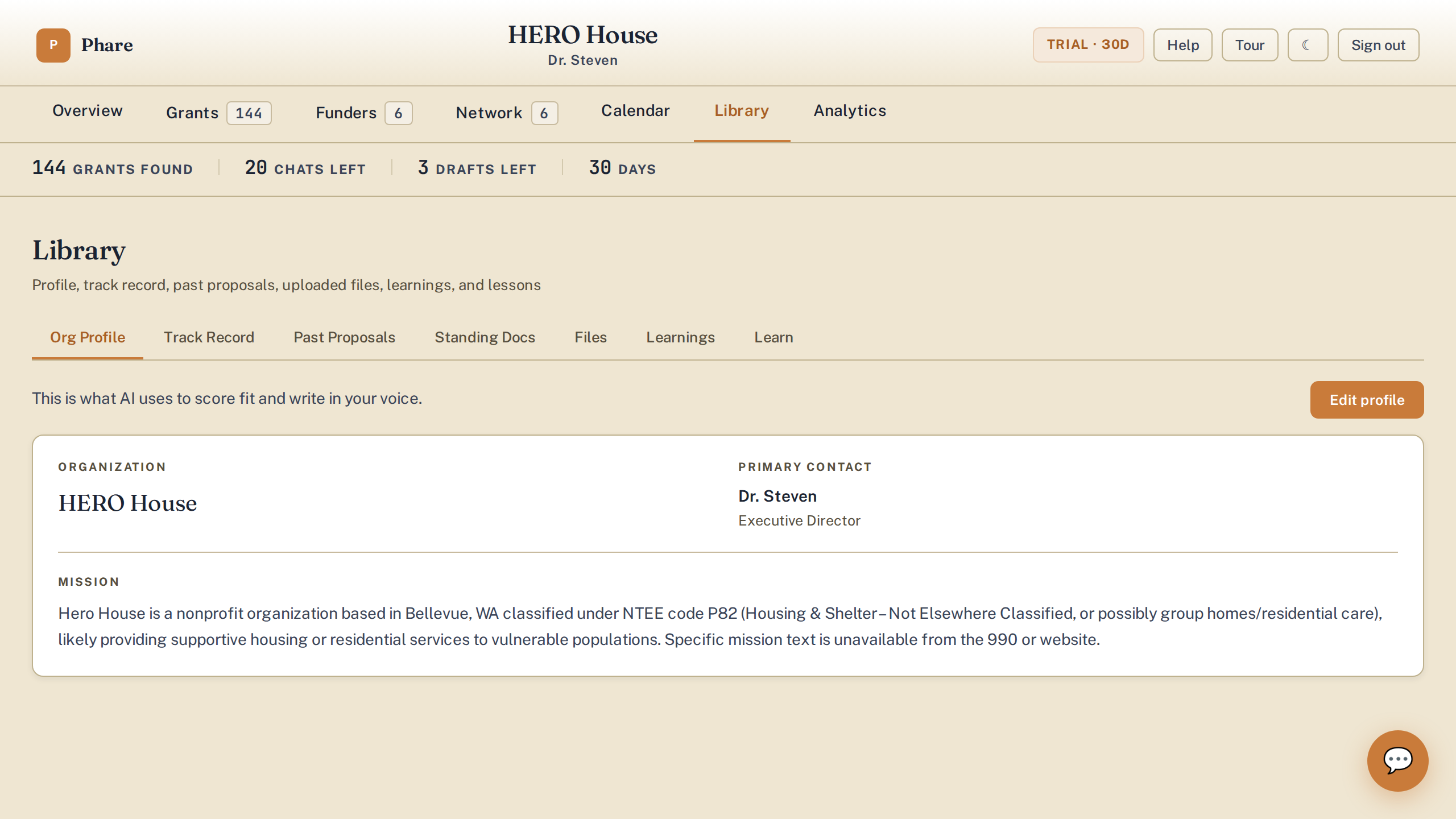Select the Analytics tab

click(x=850, y=111)
